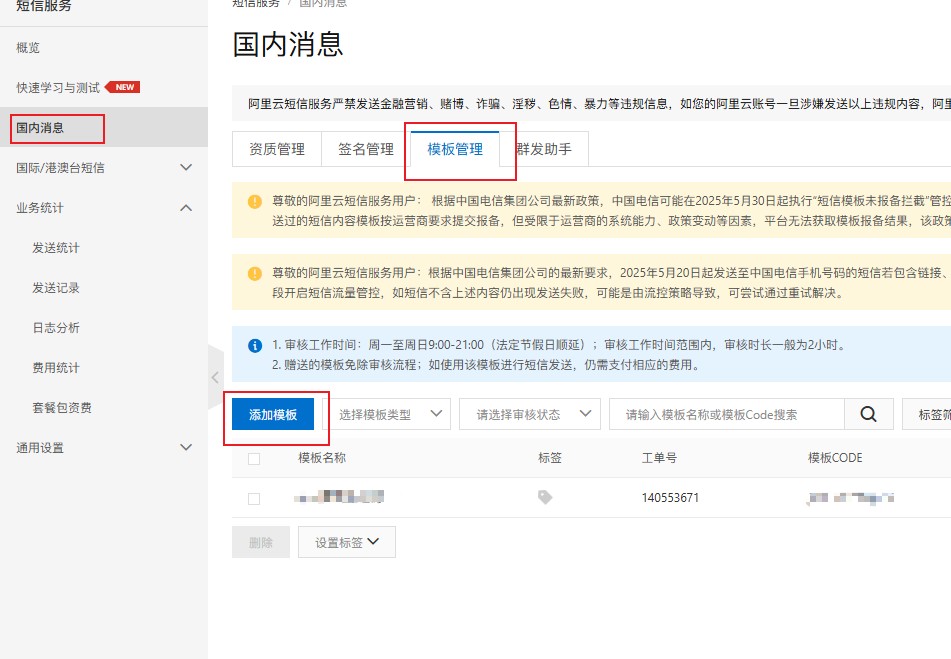Click the 工单号 column header
This screenshot has width=951, height=659.
click(659, 458)
